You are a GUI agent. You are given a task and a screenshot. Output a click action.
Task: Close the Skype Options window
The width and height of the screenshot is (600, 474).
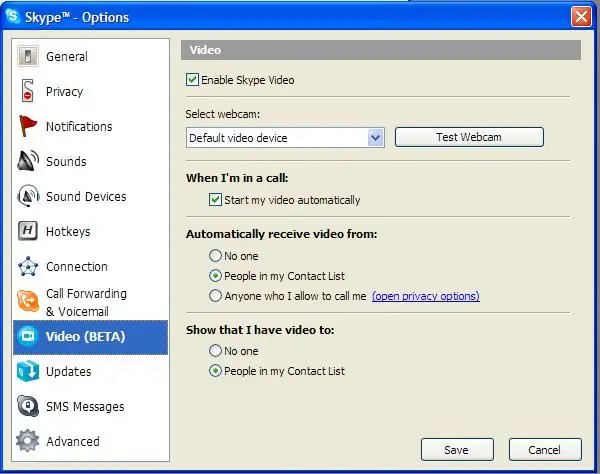[581, 17]
